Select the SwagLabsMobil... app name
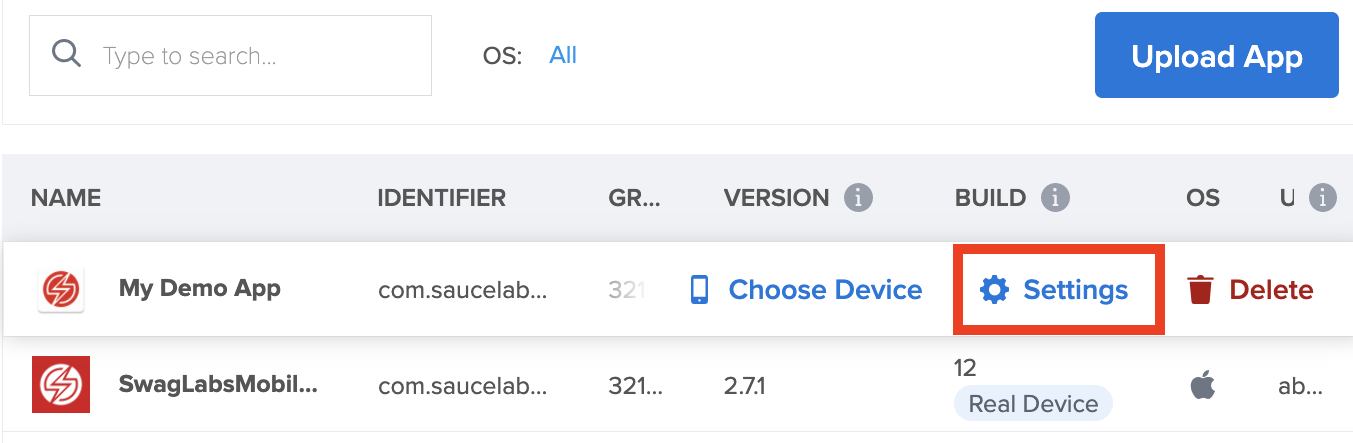The width and height of the screenshot is (1353, 443). click(218, 385)
